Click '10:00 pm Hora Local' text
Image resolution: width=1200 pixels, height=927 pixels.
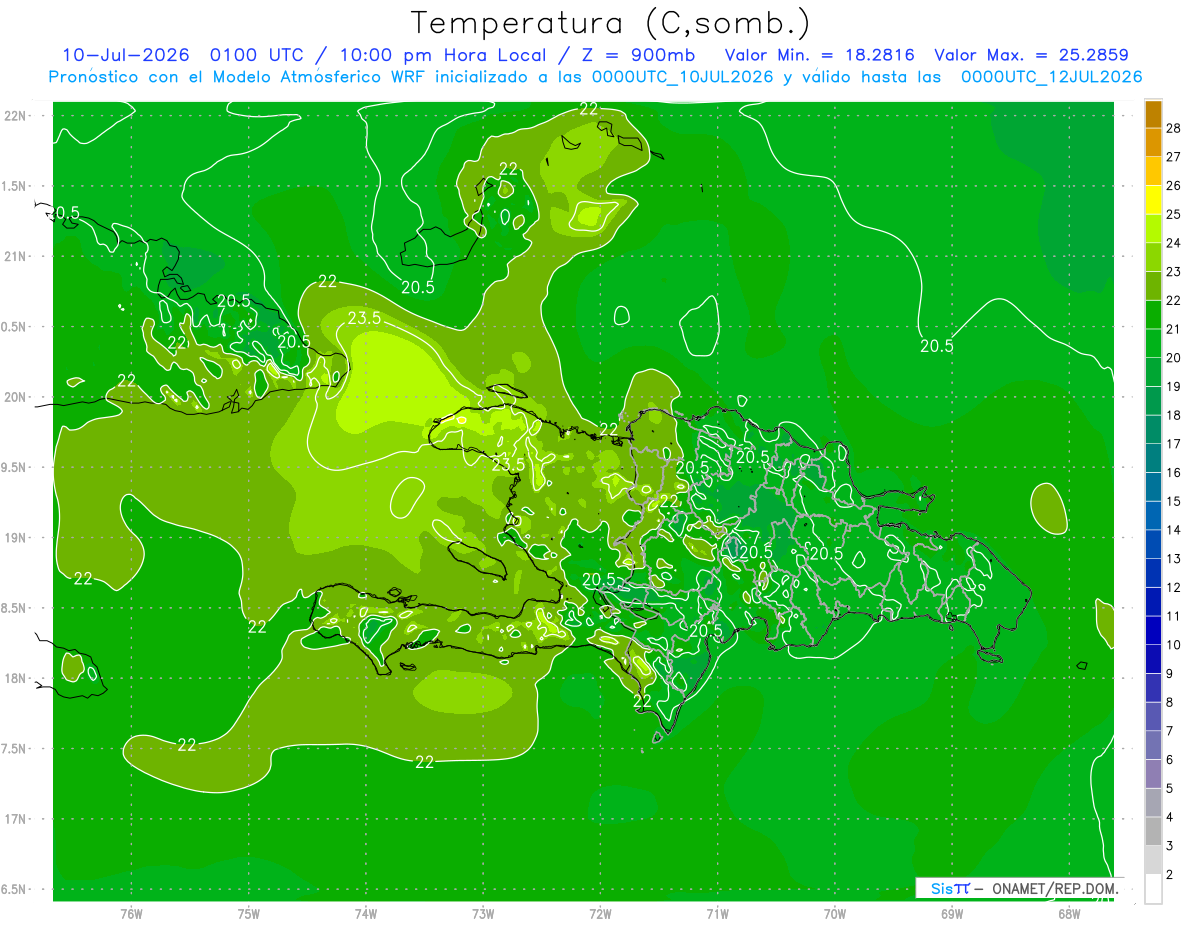pyautogui.click(x=441, y=55)
